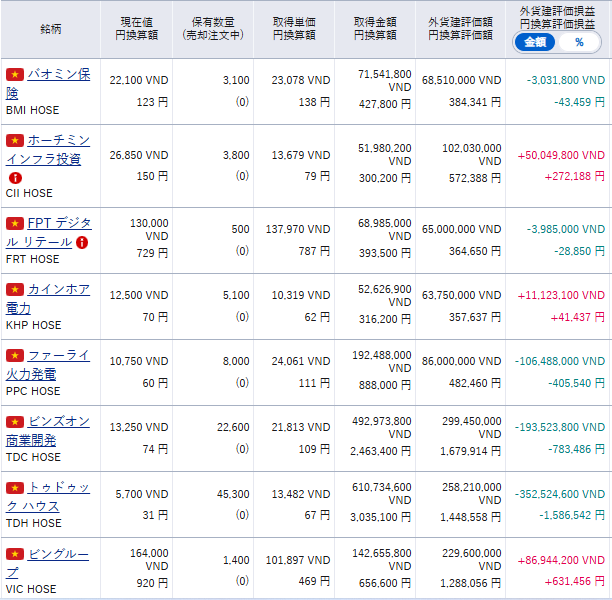Viewport: 612px width, 600px height.
Task: Open the ビングループ stock details
Action: click(x=58, y=553)
